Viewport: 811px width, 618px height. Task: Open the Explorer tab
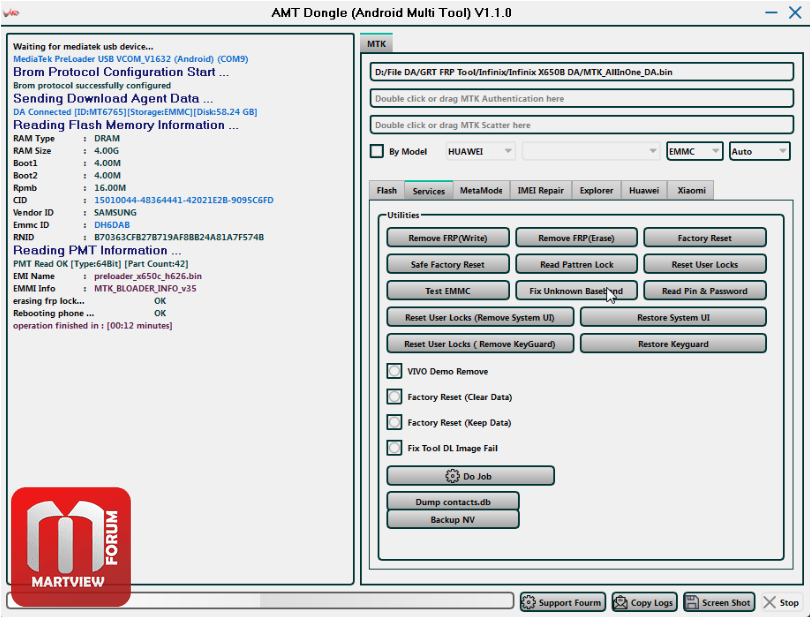596,190
